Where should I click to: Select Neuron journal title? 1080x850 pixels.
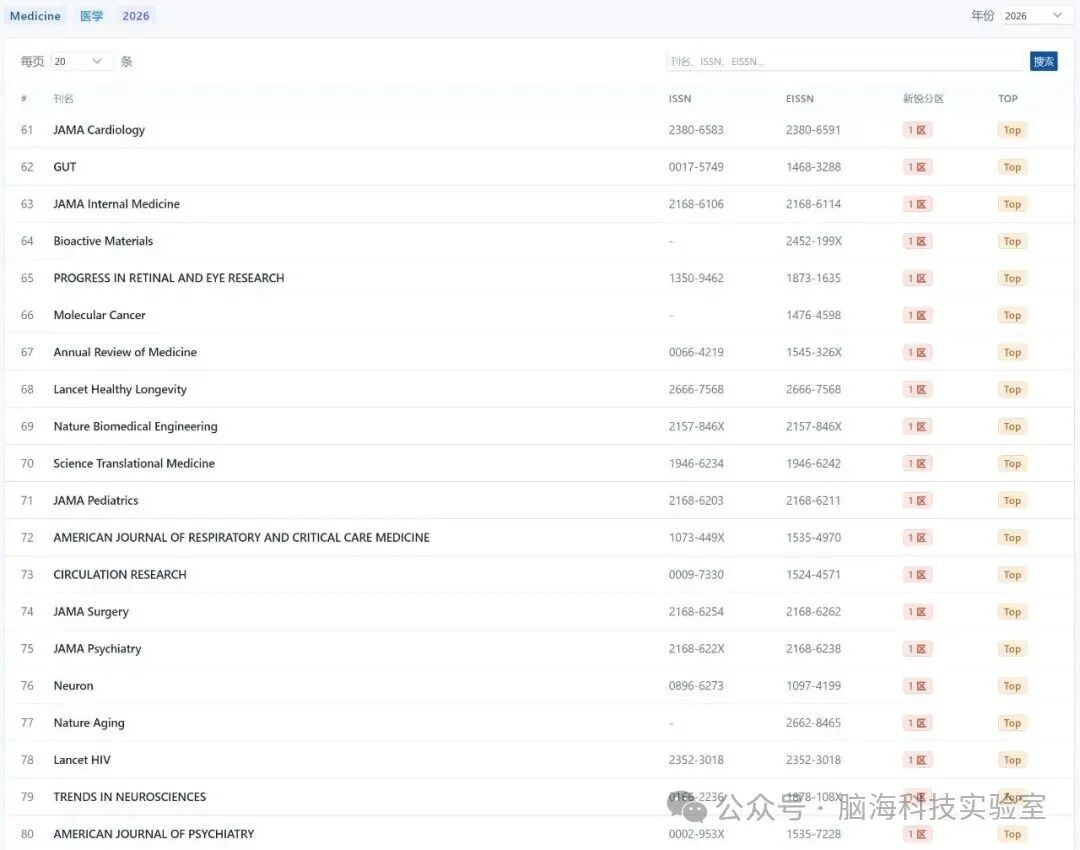pyautogui.click(x=73, y=686)
